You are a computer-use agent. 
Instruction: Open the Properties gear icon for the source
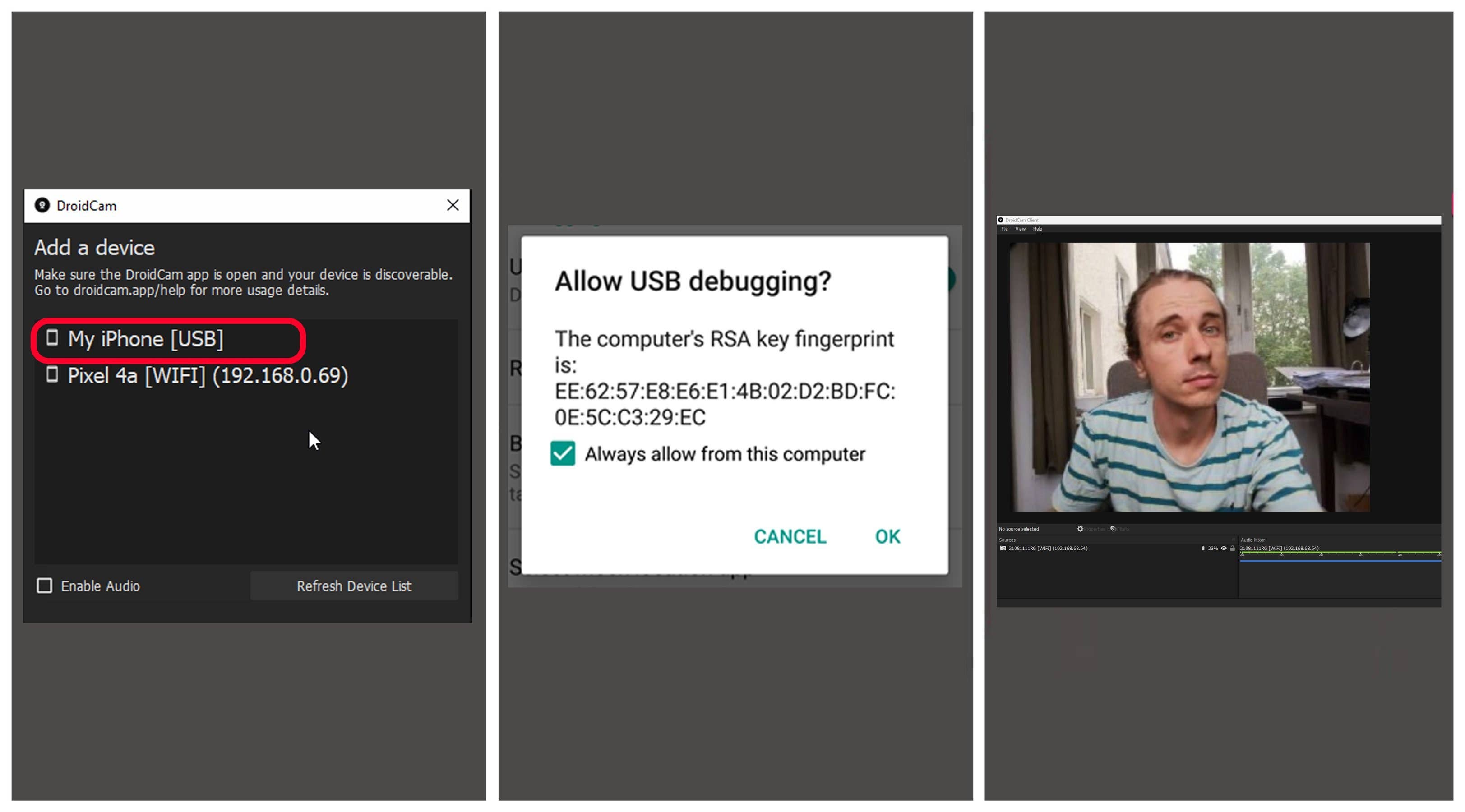pyautogui.click(x=1081, y=529)
